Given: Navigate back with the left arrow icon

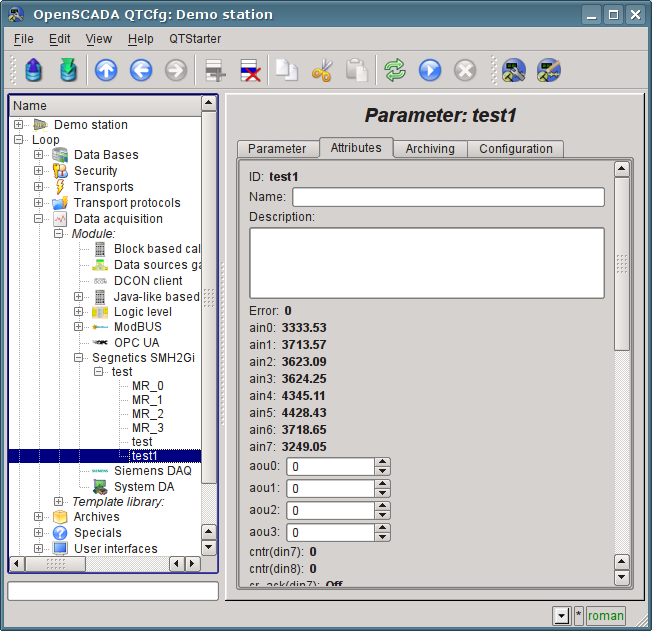Looking at the screenshot, I should (x=141, y=70).
